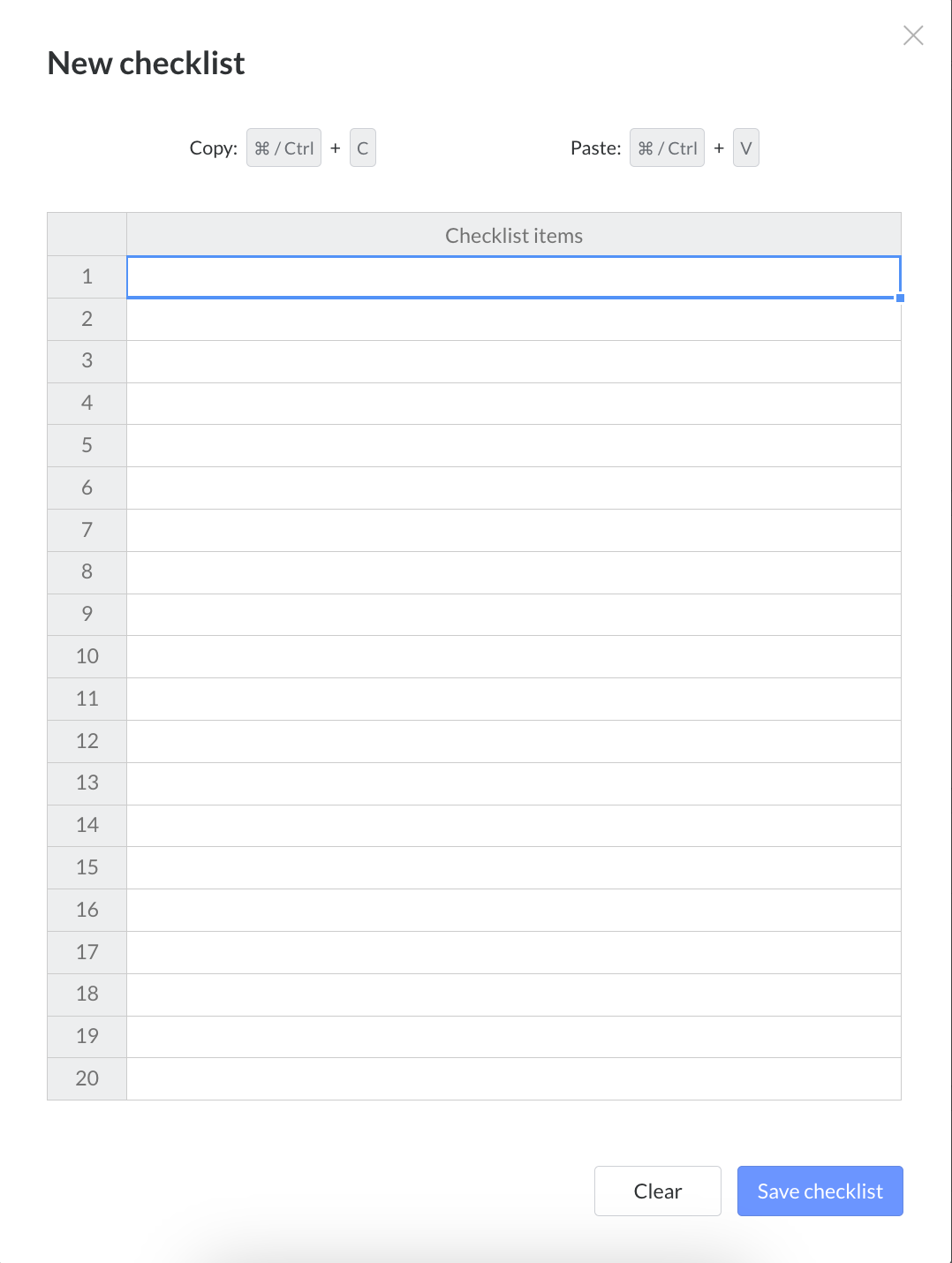Viewport: 952px width, 1263px height.
Task: Select the last checklist row 20
Action: [x=512, y=1078]
